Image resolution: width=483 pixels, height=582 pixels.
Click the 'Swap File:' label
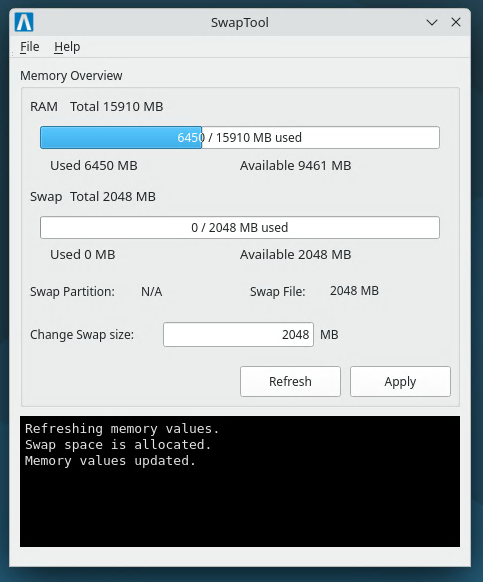pyautogui.click(x=278, y=291)
